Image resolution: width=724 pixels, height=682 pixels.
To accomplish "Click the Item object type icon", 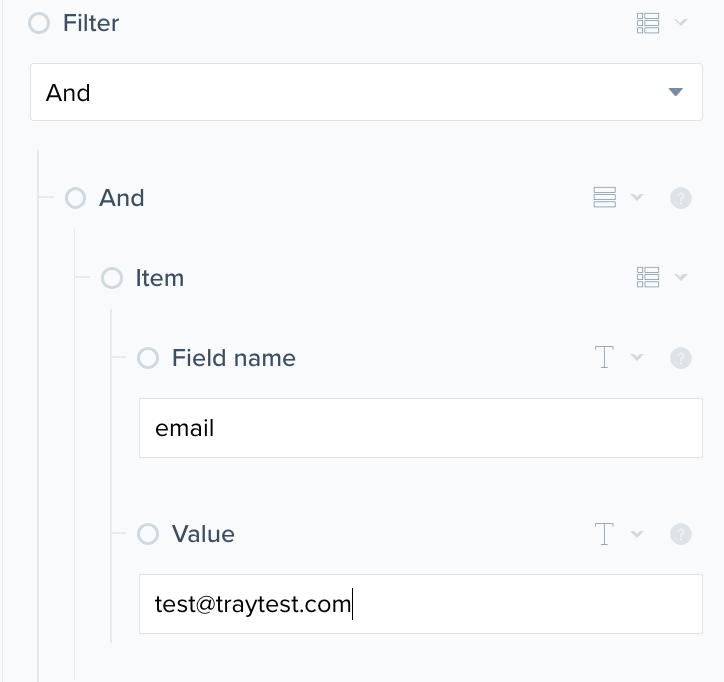I will pyautogui.click(x=648, y=277).
